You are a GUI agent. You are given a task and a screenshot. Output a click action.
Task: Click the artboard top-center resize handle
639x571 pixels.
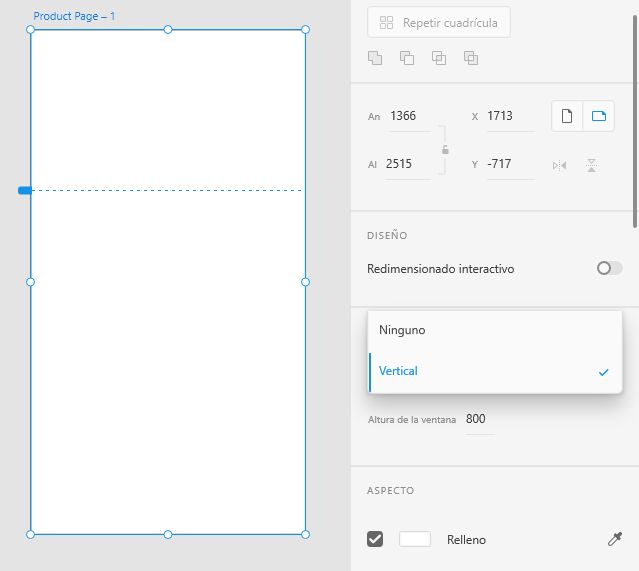[x=168, y=29]
